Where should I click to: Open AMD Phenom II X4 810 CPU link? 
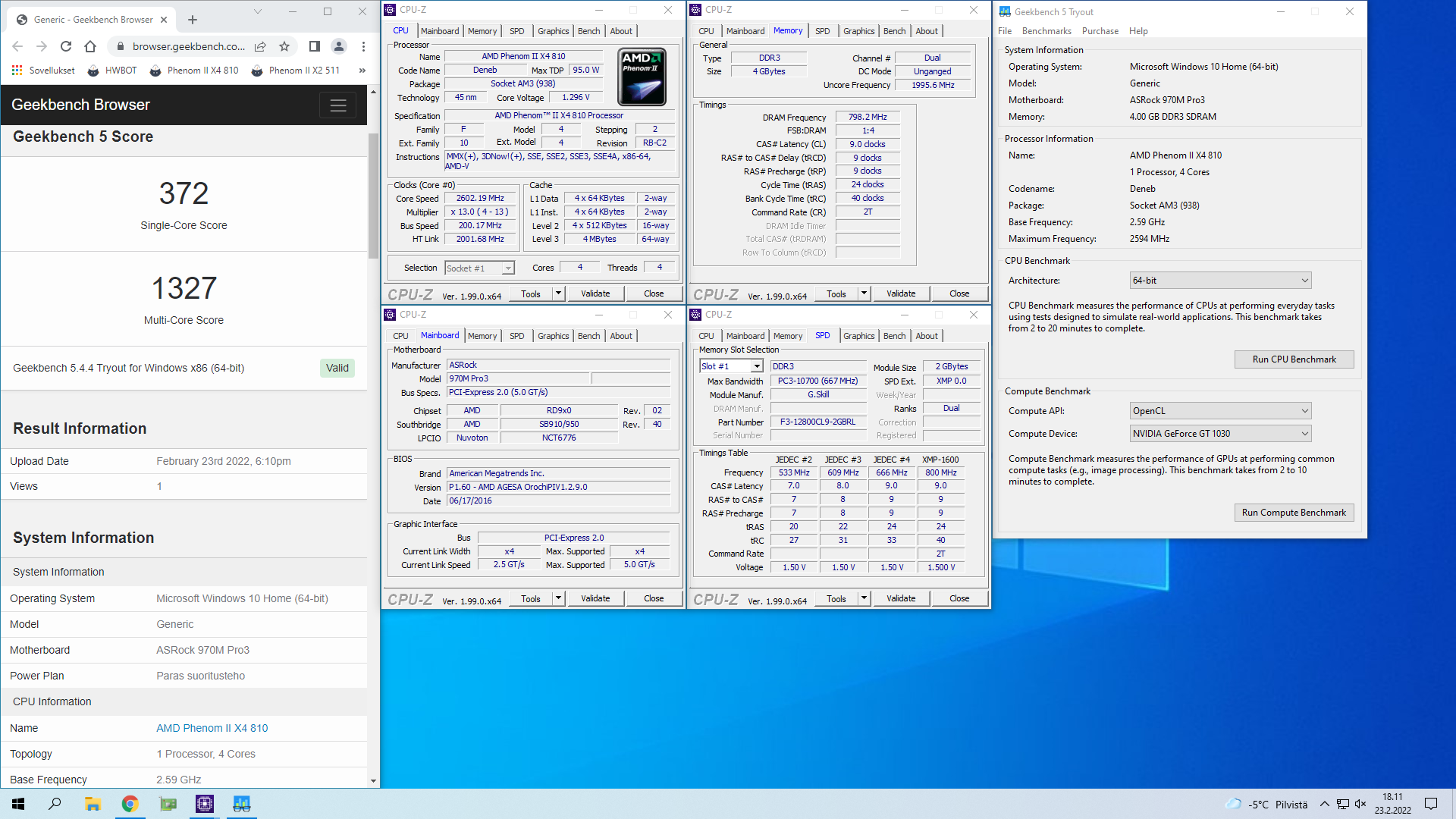coord(212,728)
